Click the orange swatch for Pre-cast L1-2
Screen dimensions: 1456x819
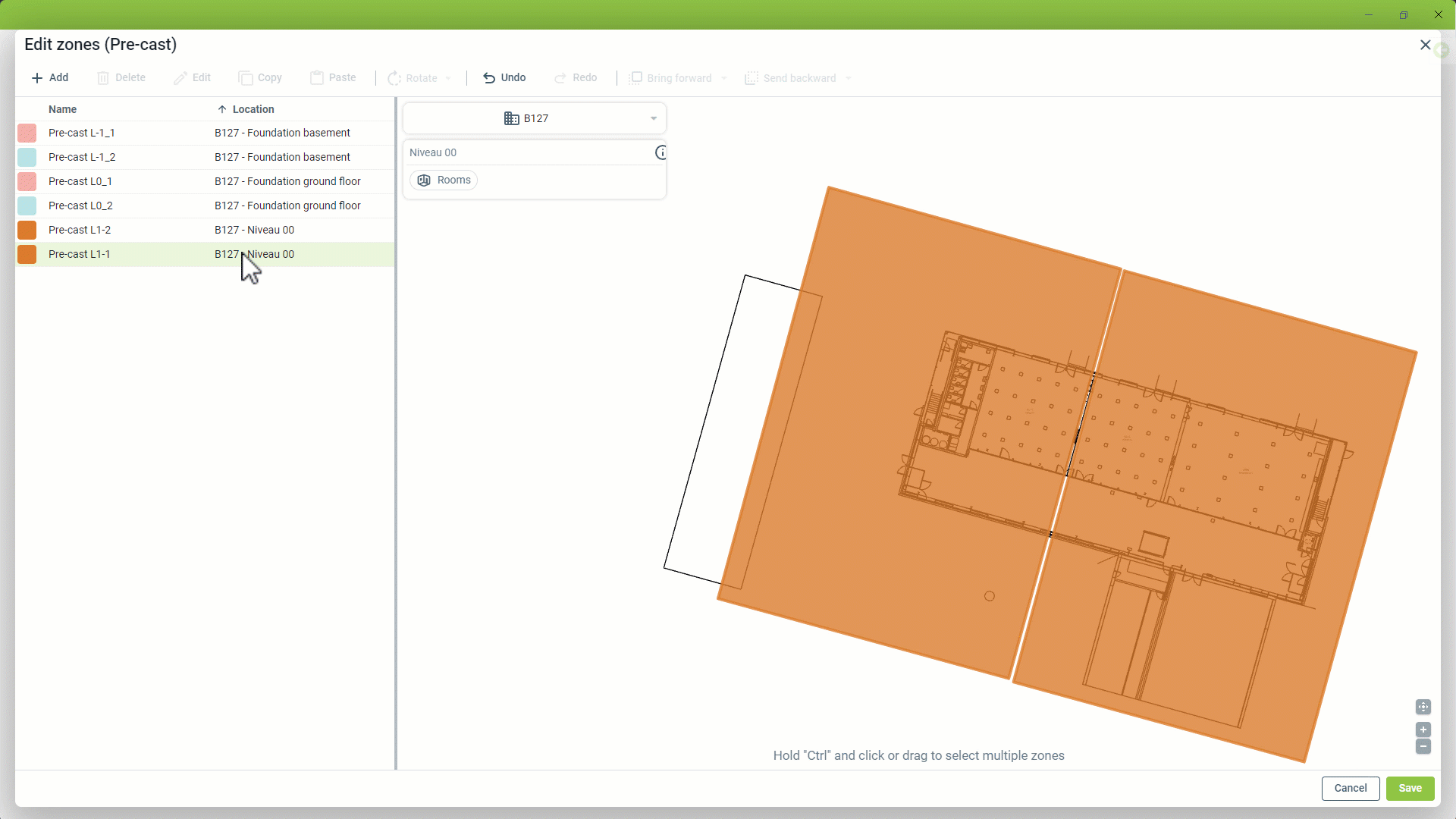(27, 231)
